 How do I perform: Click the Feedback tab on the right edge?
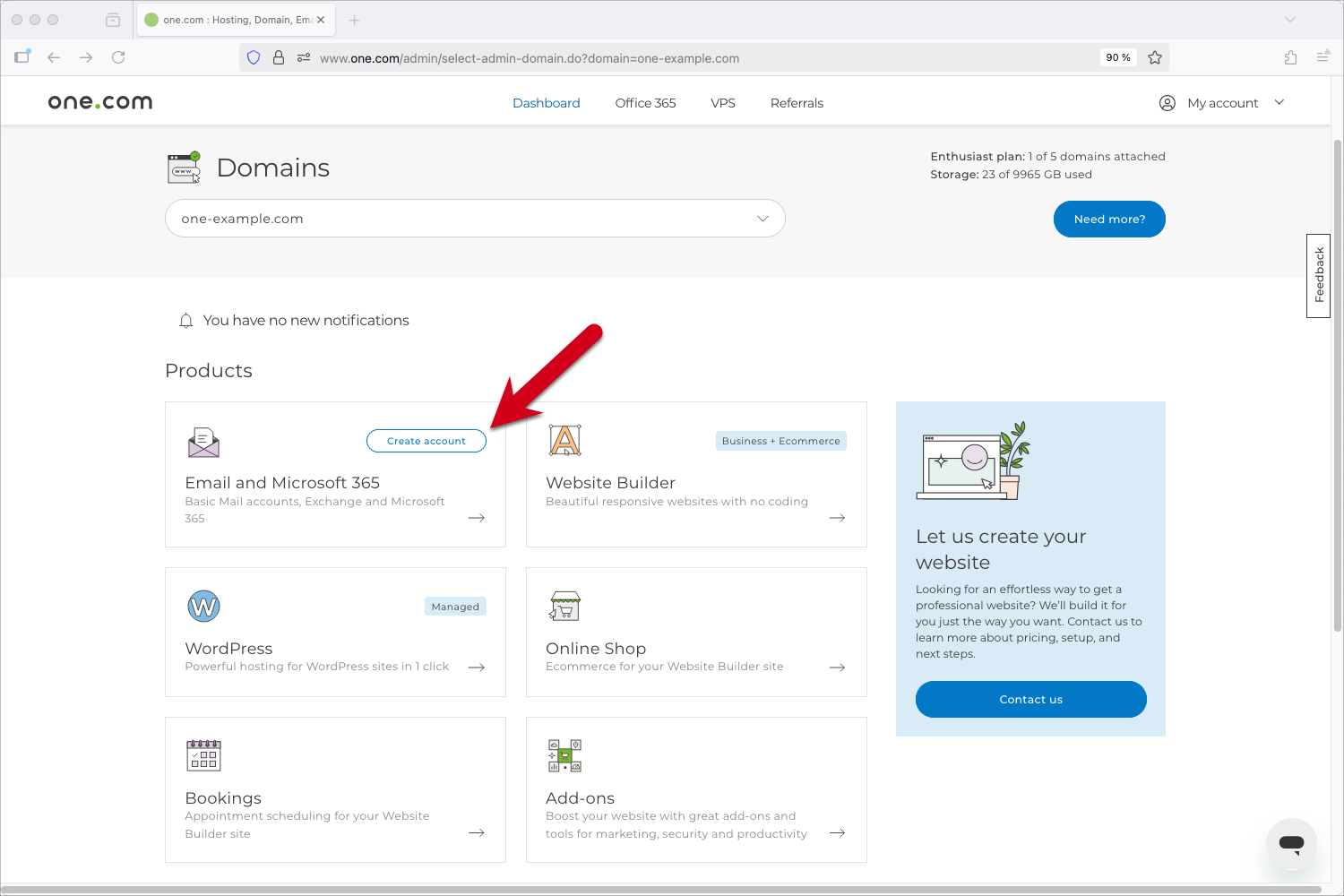[x=1318, y=275]
